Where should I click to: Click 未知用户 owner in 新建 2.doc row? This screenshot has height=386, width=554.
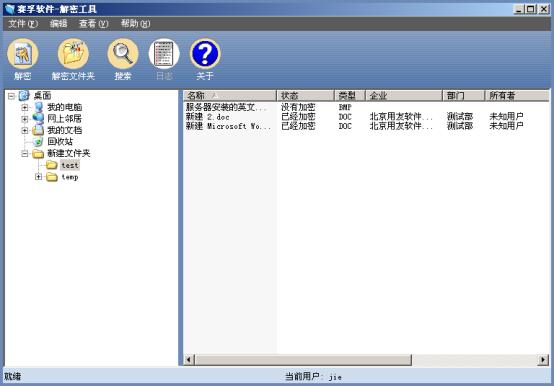pos(506,117)
